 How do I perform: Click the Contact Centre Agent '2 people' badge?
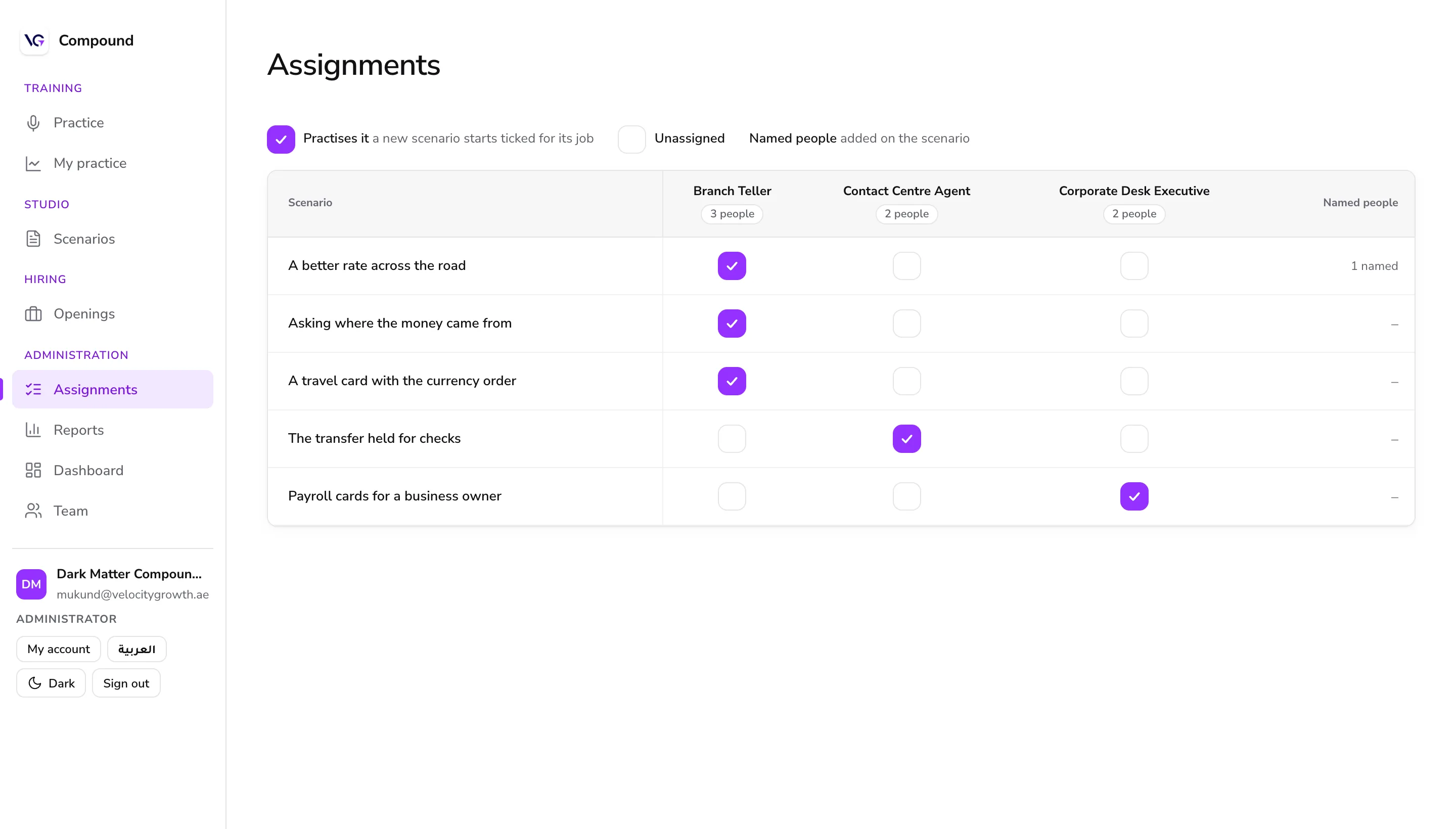pos(906,214)
